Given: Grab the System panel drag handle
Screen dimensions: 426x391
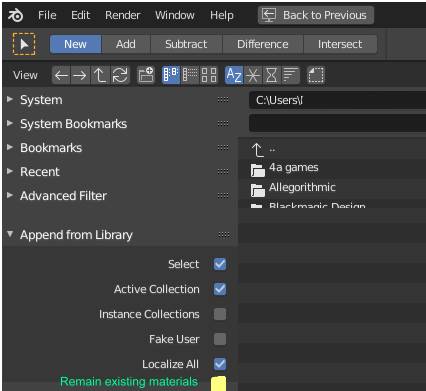Looking at the screenshot, I should click(x=223, y=100).
